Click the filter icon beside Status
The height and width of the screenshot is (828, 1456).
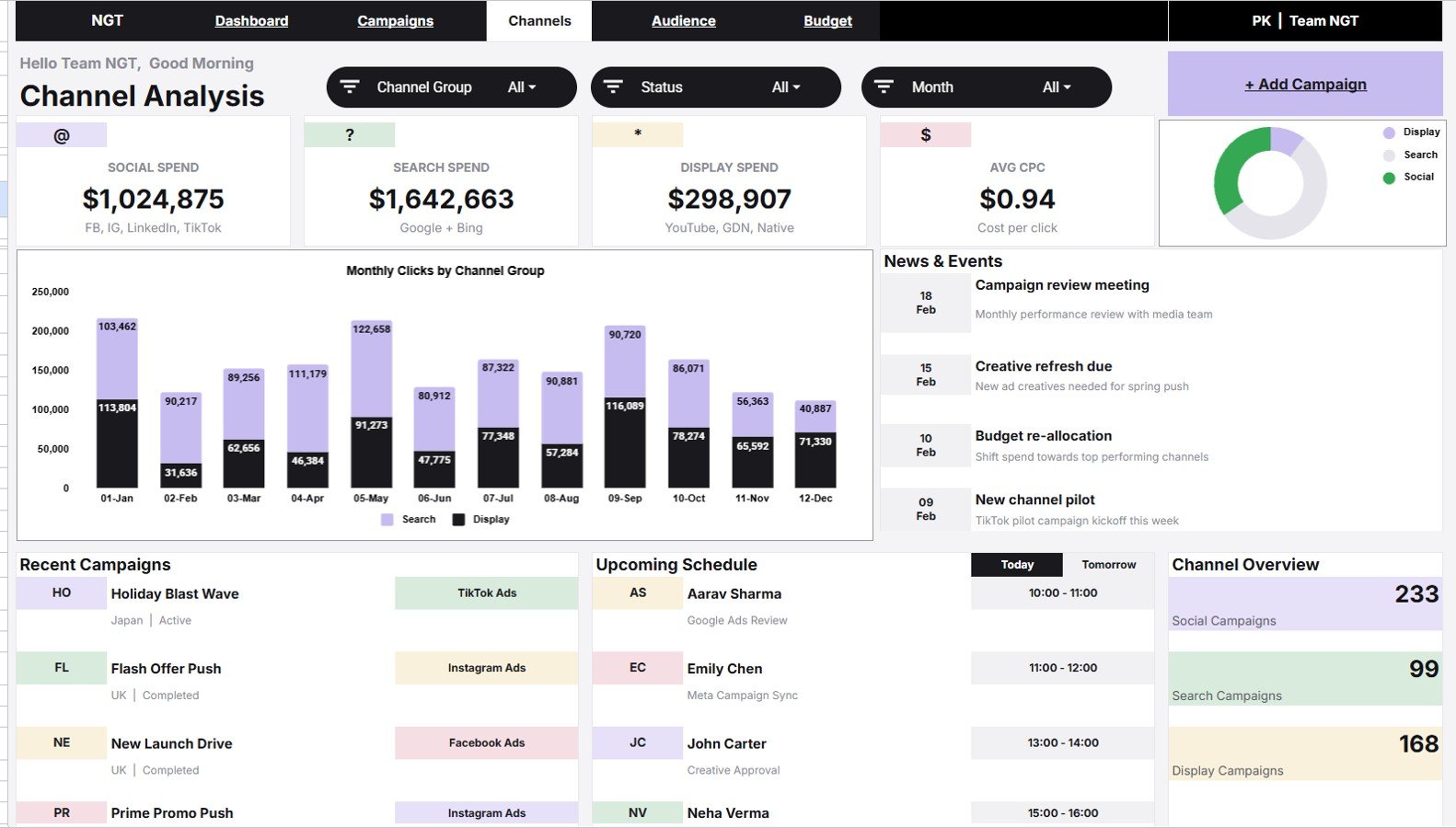click(x=613, y=86)
